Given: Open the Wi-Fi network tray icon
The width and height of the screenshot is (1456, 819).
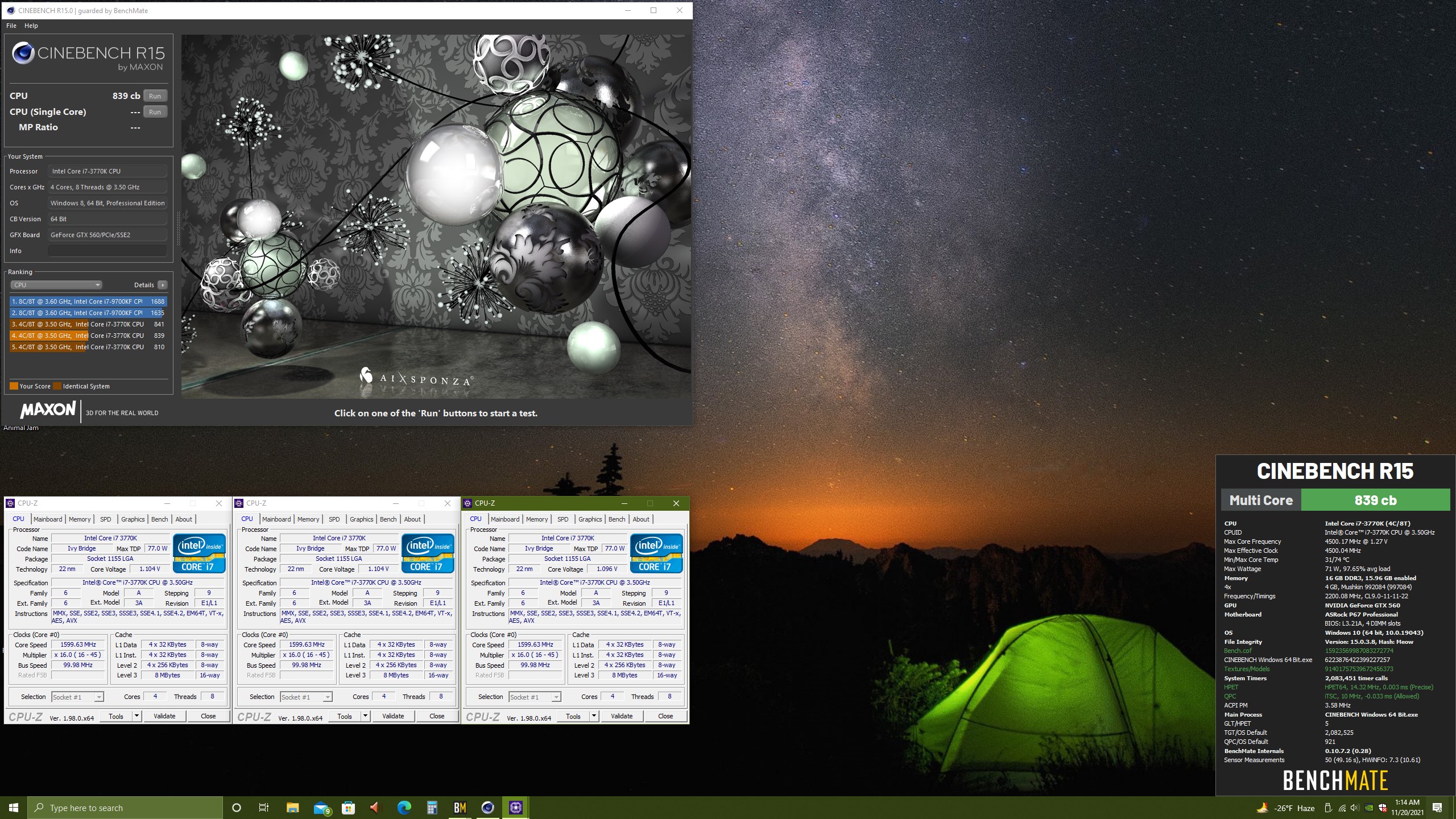Looking at the screenshot, I should click(x=1342, y=808).
